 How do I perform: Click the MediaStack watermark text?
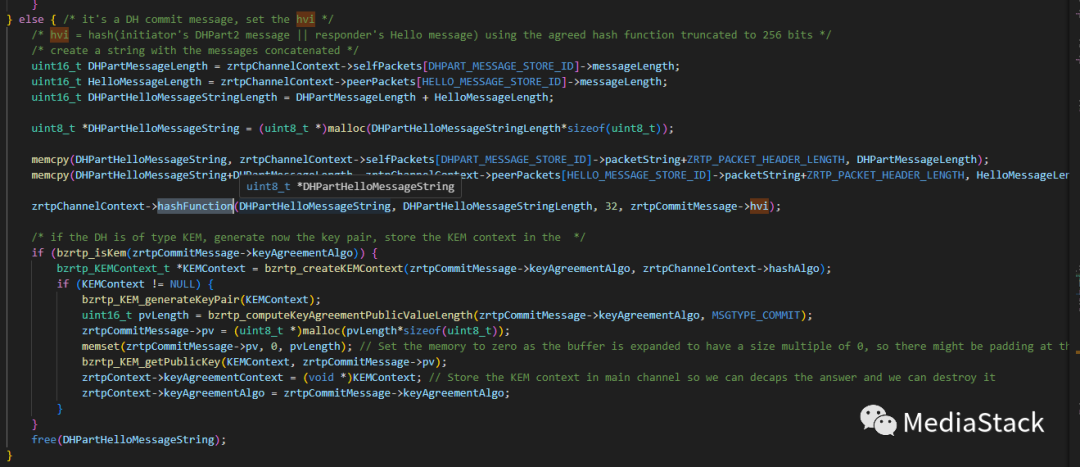click(973, 422)
